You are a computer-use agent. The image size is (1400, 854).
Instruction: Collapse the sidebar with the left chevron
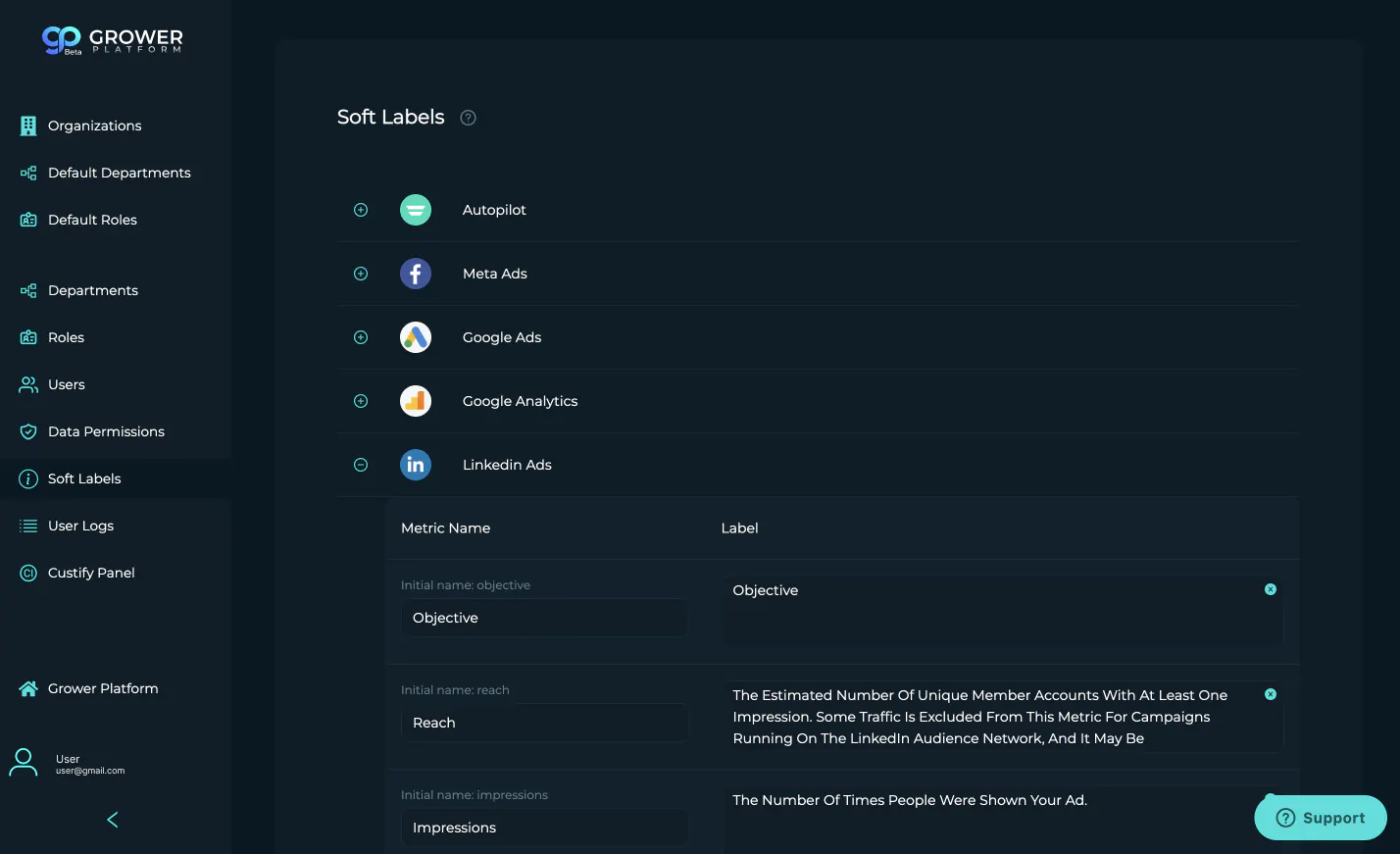point(113,820)
